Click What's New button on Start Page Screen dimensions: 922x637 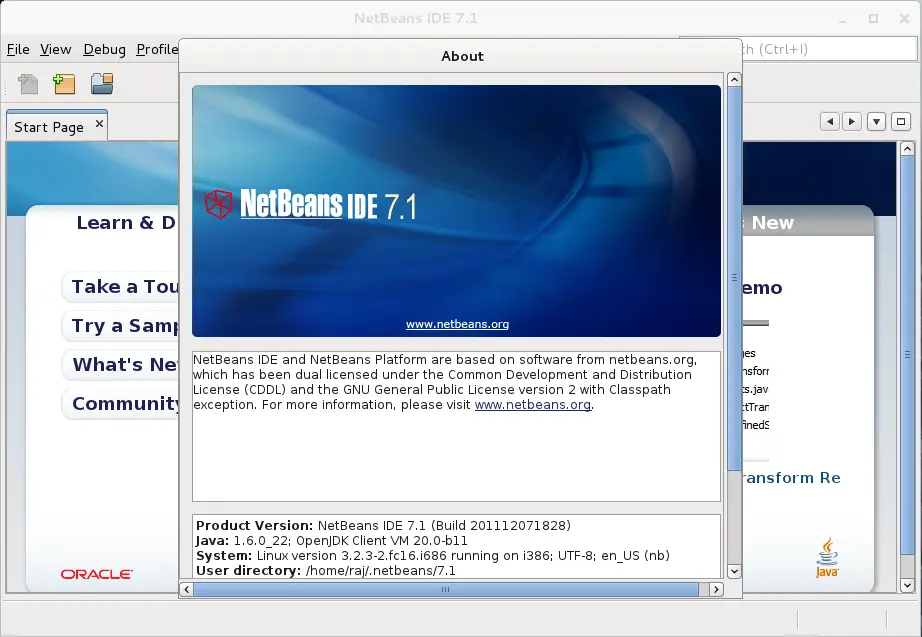point(120,364)
